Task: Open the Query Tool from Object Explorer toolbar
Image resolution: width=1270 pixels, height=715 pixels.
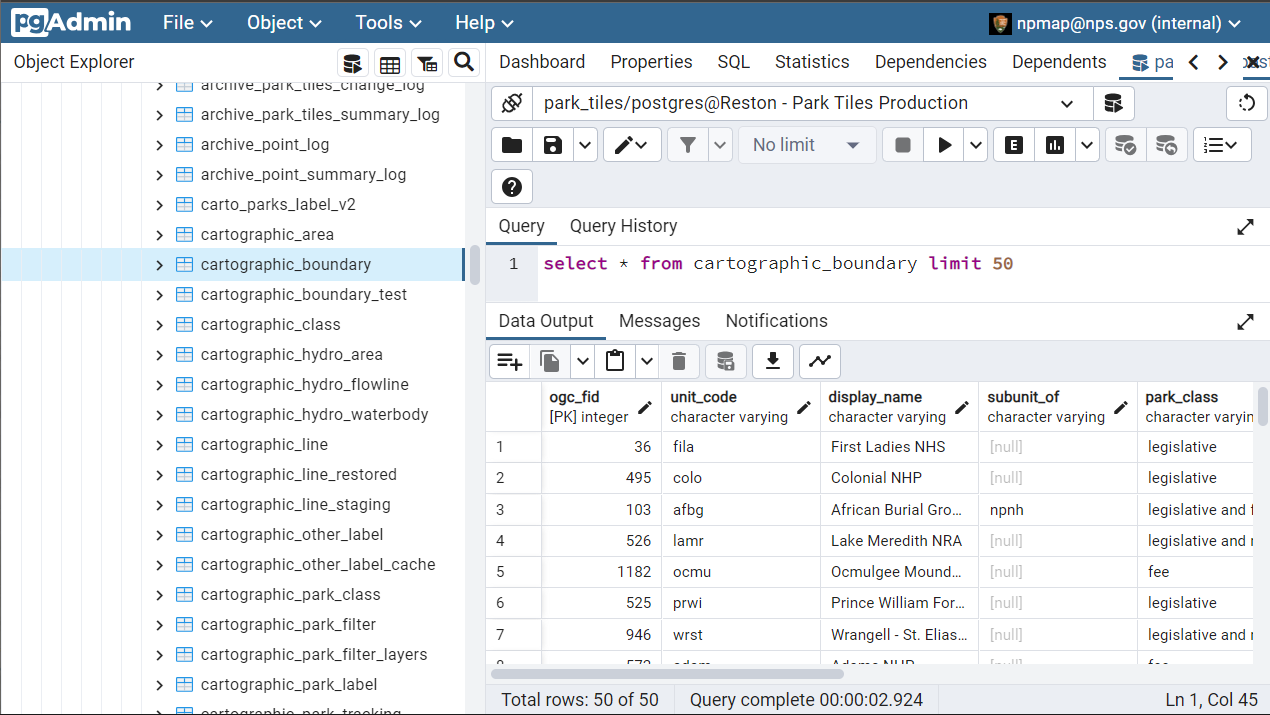Action: (352, 63)
